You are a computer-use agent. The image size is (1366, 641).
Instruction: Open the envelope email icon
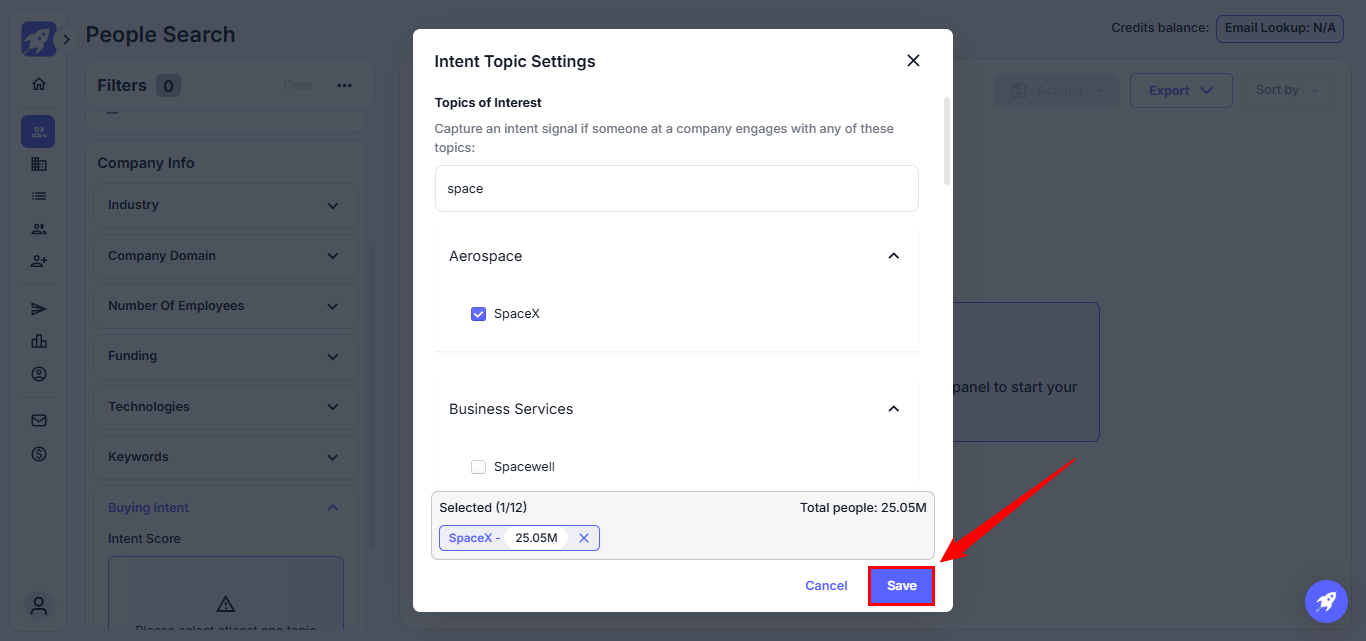click(39, 421)
